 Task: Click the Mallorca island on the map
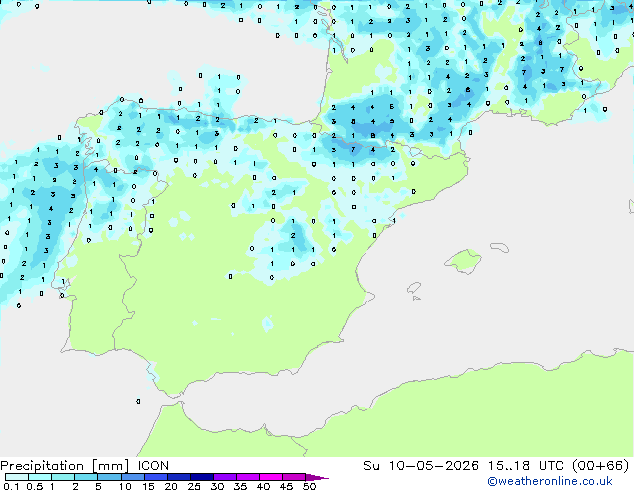click(464, 261)
